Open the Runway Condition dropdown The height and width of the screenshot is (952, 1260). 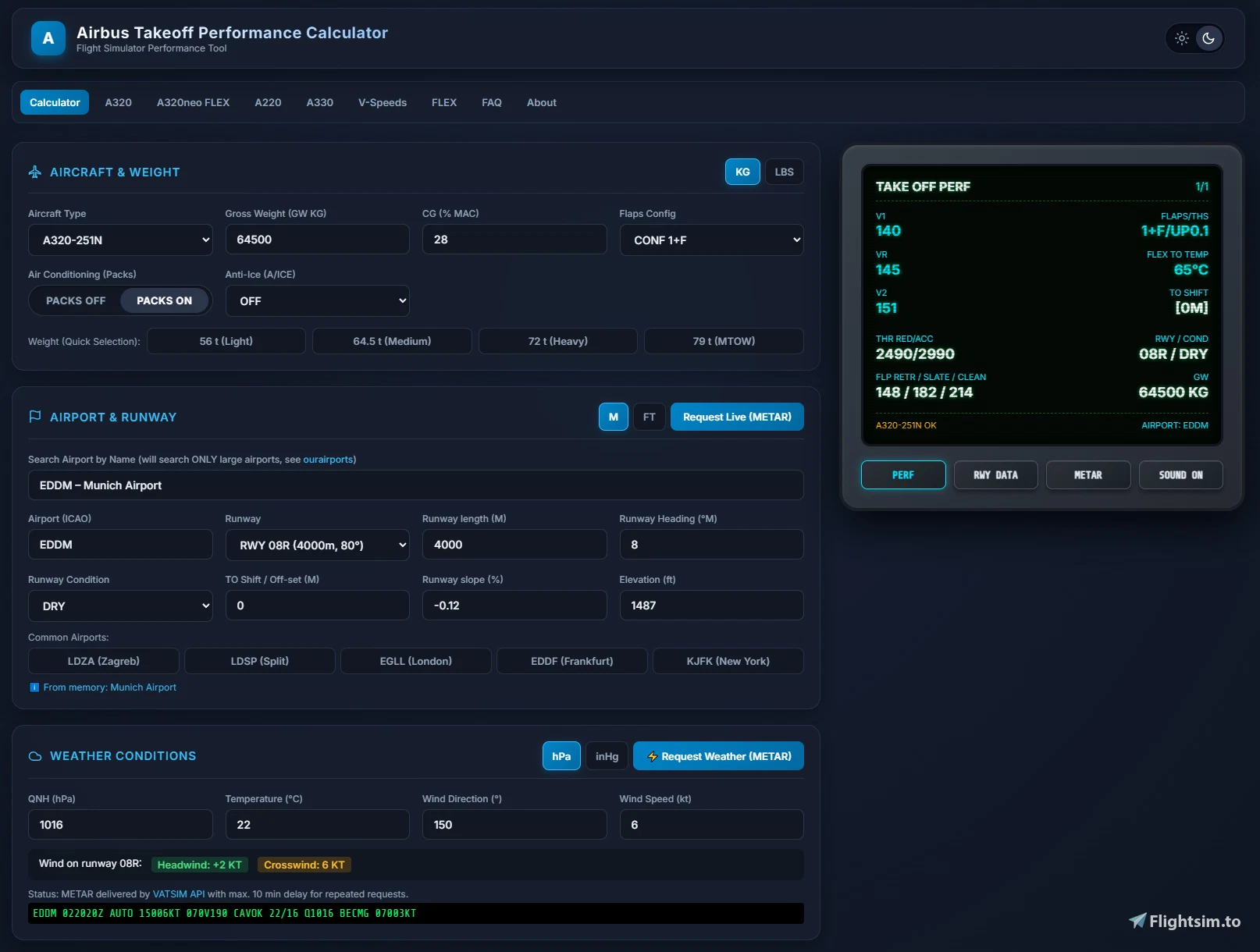[120, 606]
